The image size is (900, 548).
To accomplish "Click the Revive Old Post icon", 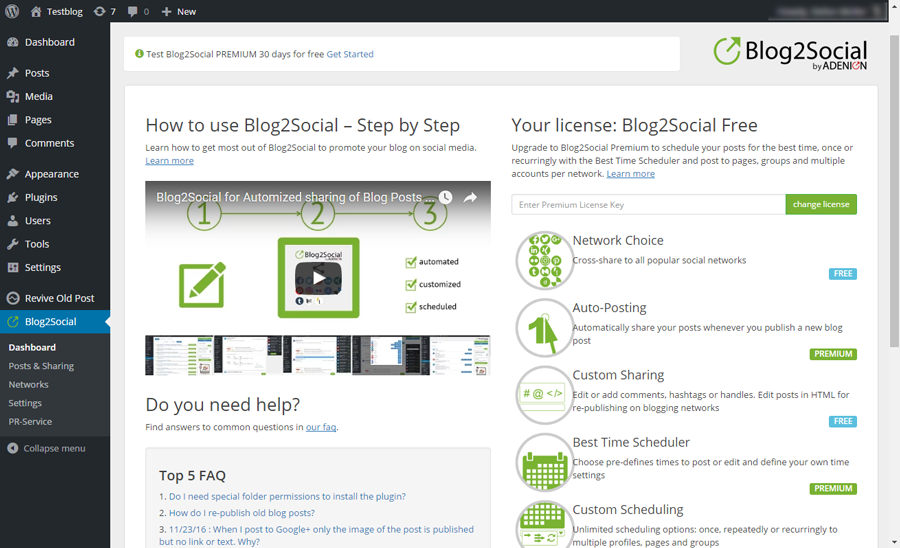I will 13,298.
